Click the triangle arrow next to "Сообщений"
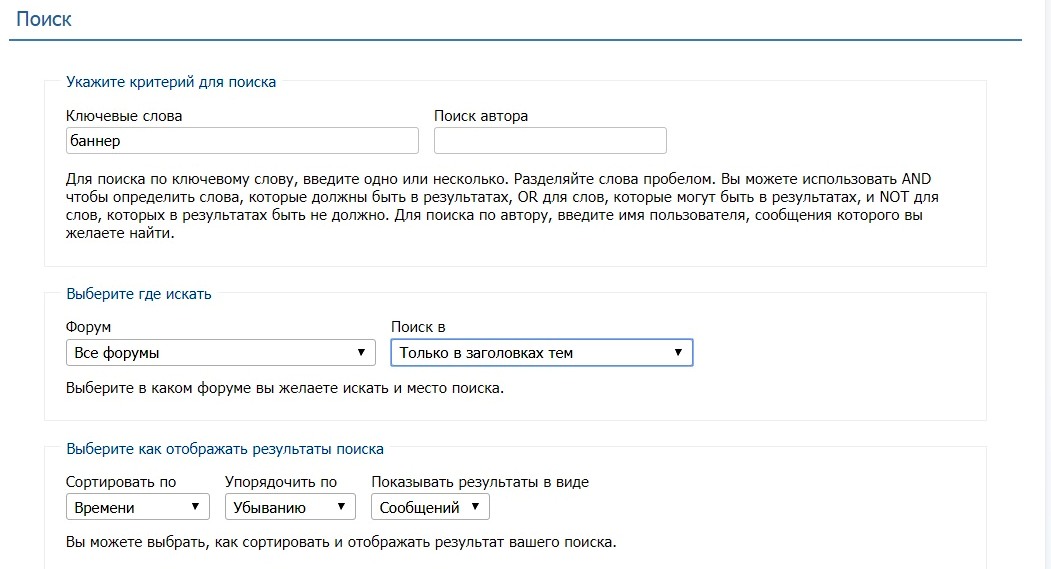The image size is (1051, 569). coord(475,507)
